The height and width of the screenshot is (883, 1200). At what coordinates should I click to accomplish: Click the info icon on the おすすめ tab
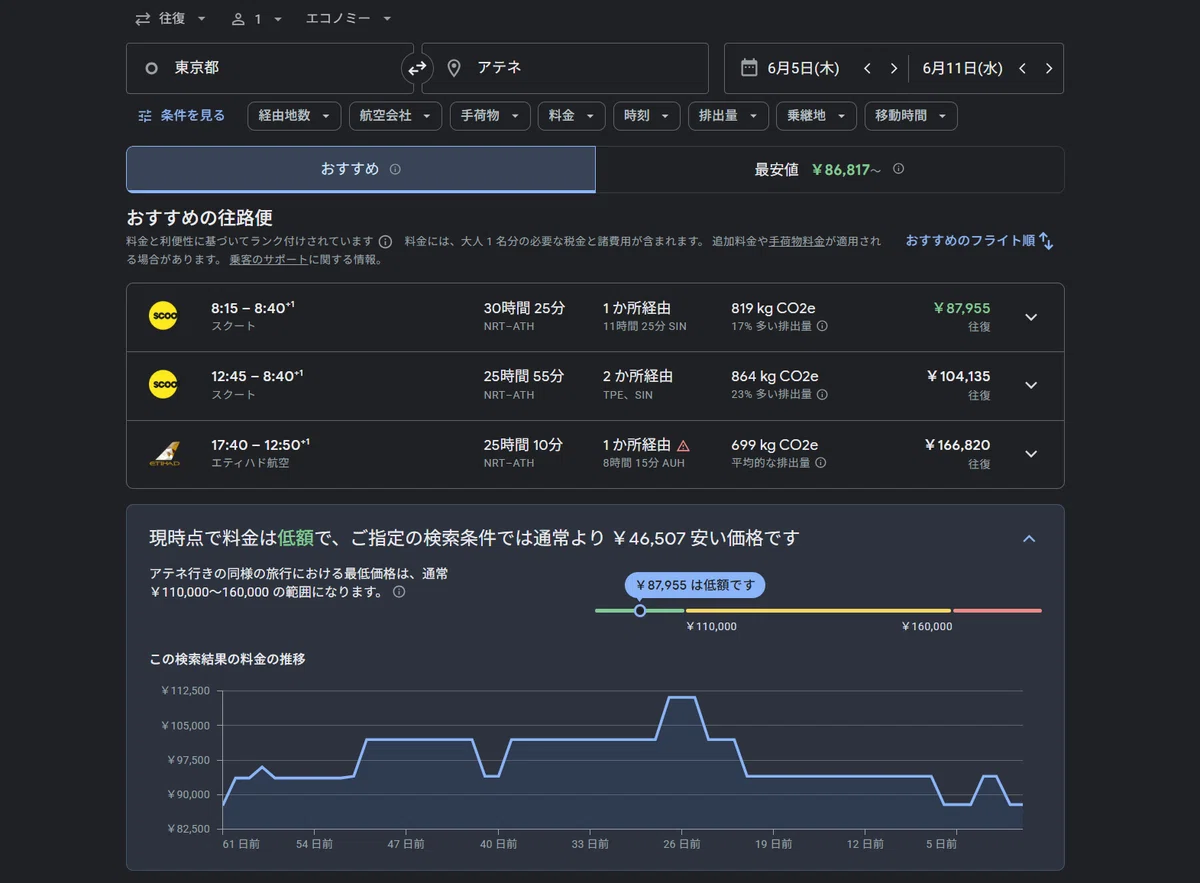click(x=395, y=170)
